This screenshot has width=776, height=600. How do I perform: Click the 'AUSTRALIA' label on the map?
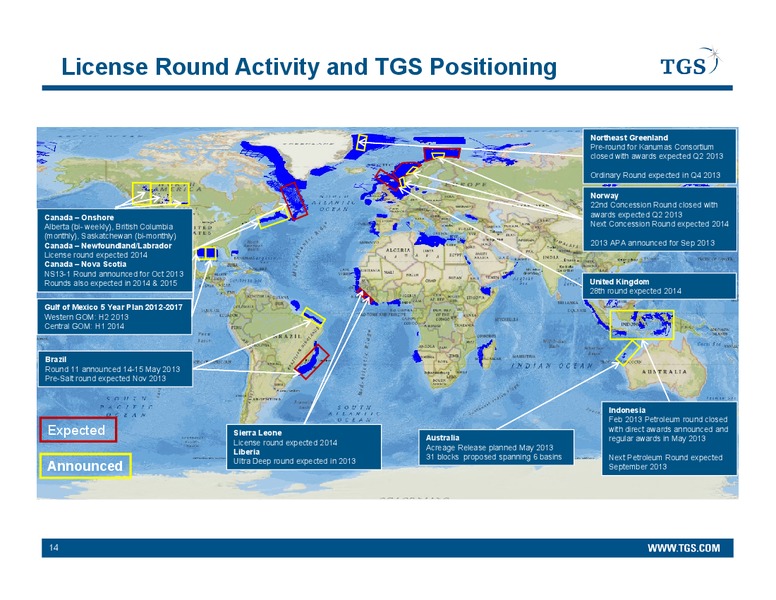pyautogui.click(x=664, y=371)
